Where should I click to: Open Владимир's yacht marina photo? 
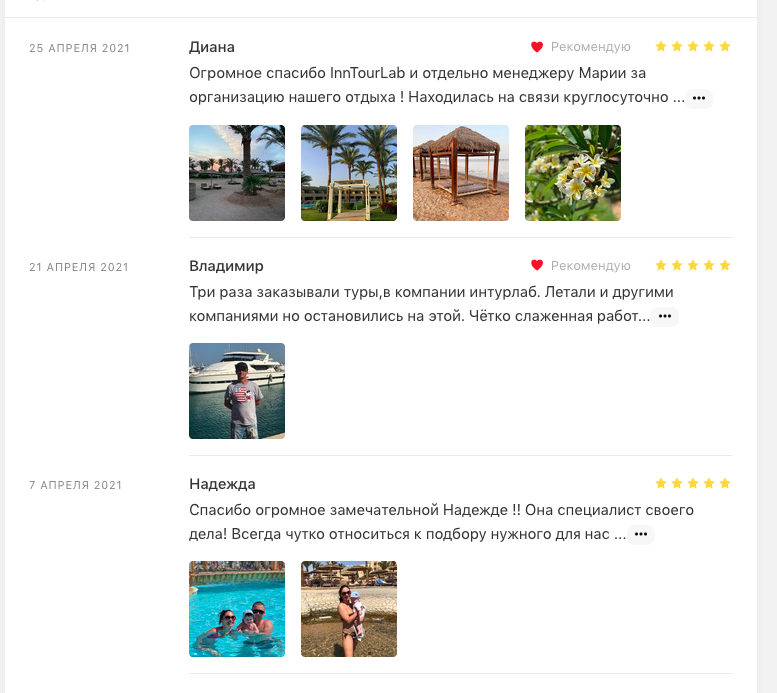pos(237,391)
